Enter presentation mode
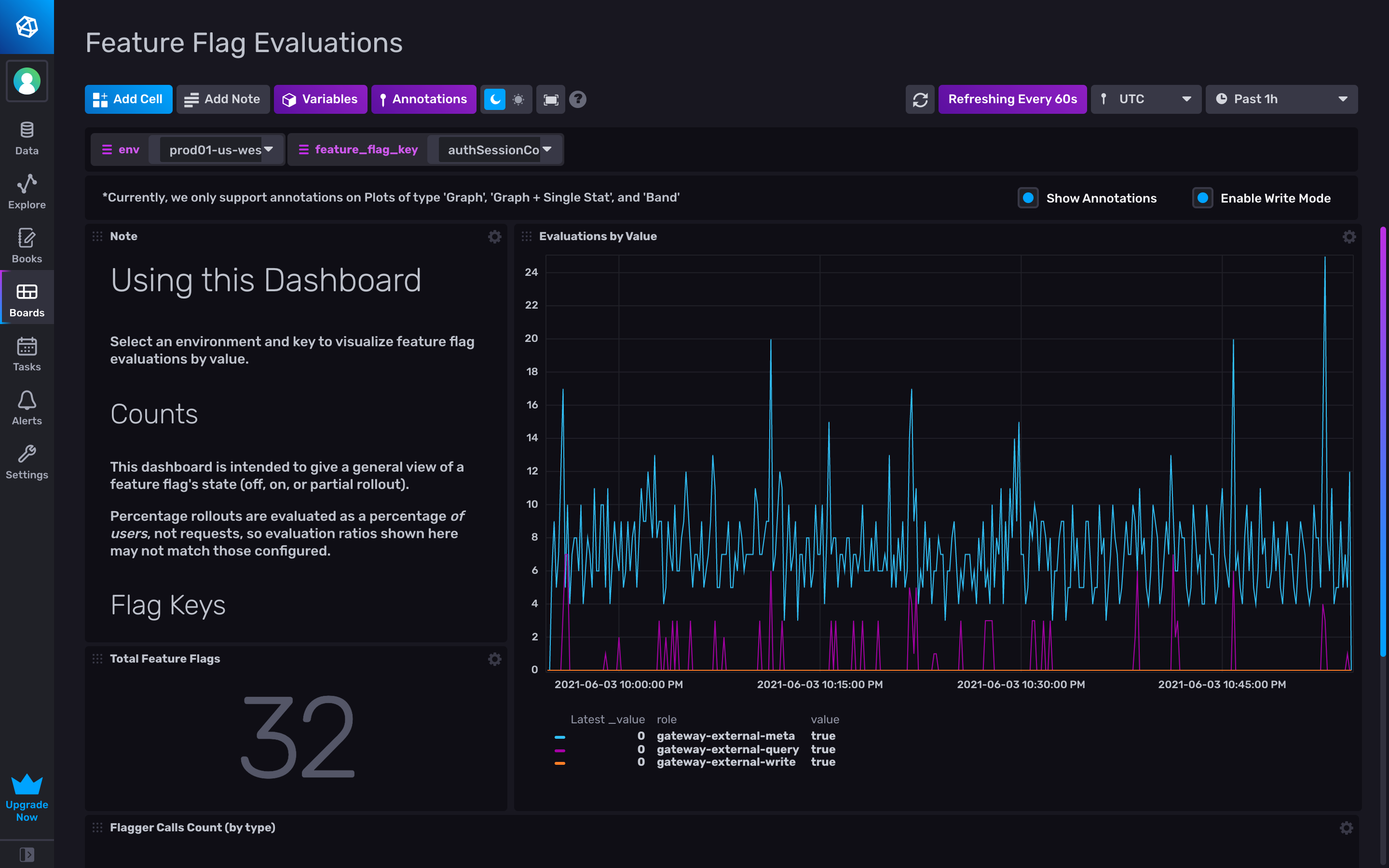 (x=550, y=99)
